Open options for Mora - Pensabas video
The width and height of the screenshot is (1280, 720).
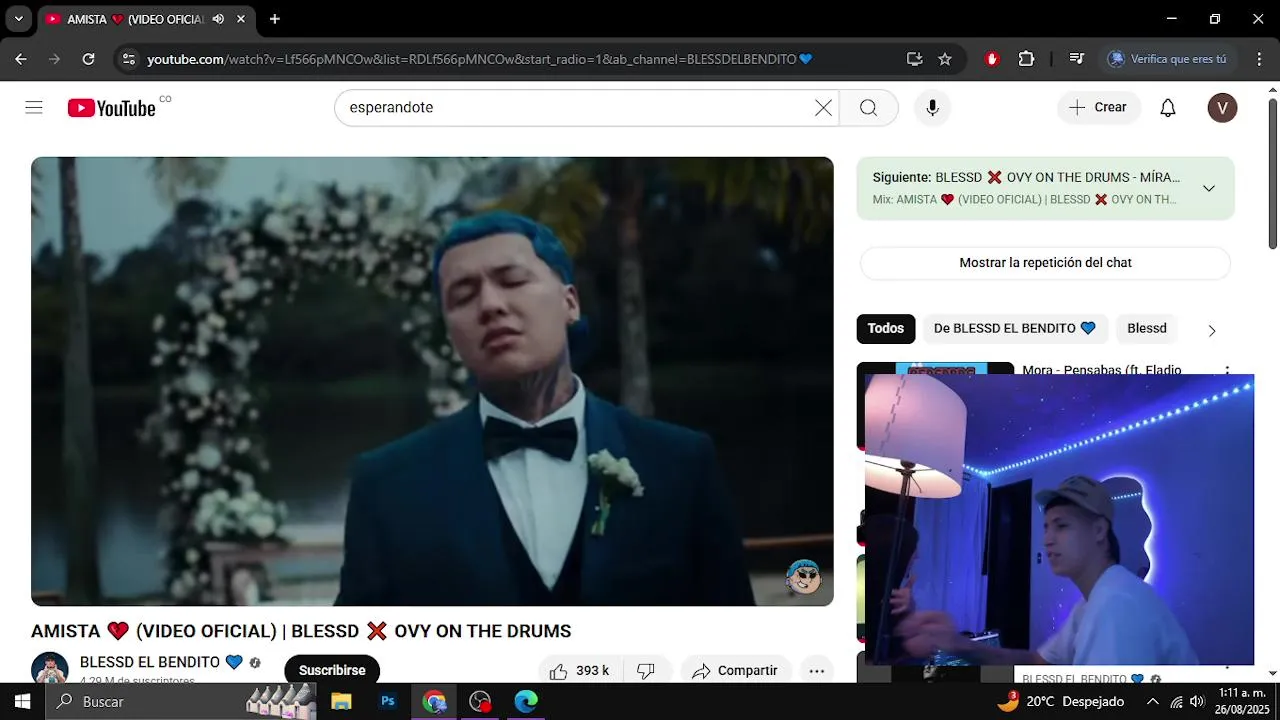pyautogui.click(x=1228, y=369)
